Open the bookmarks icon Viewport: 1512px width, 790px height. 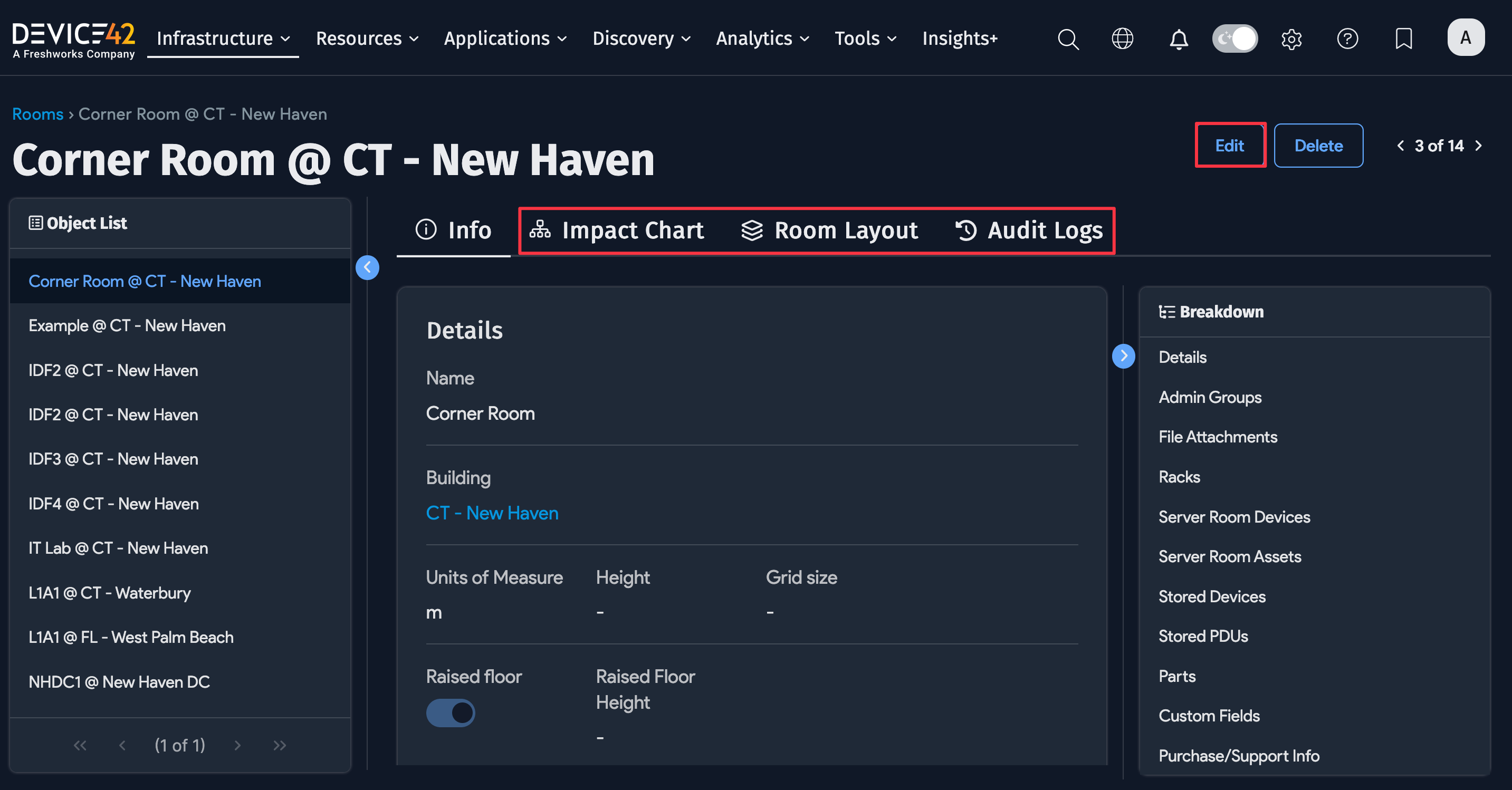(1403, 38)
